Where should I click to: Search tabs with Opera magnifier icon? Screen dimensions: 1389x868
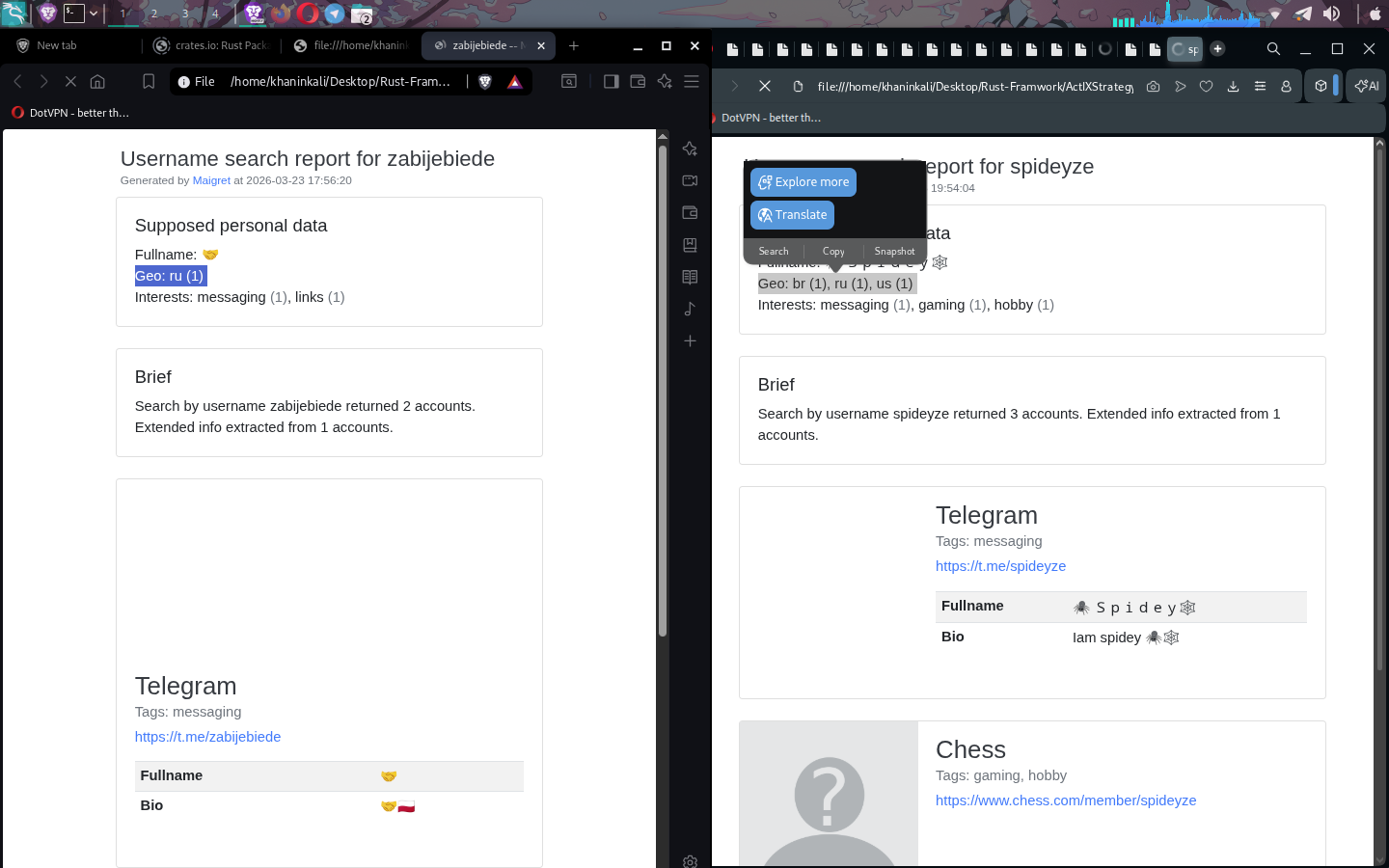(x=1273, y=49)
